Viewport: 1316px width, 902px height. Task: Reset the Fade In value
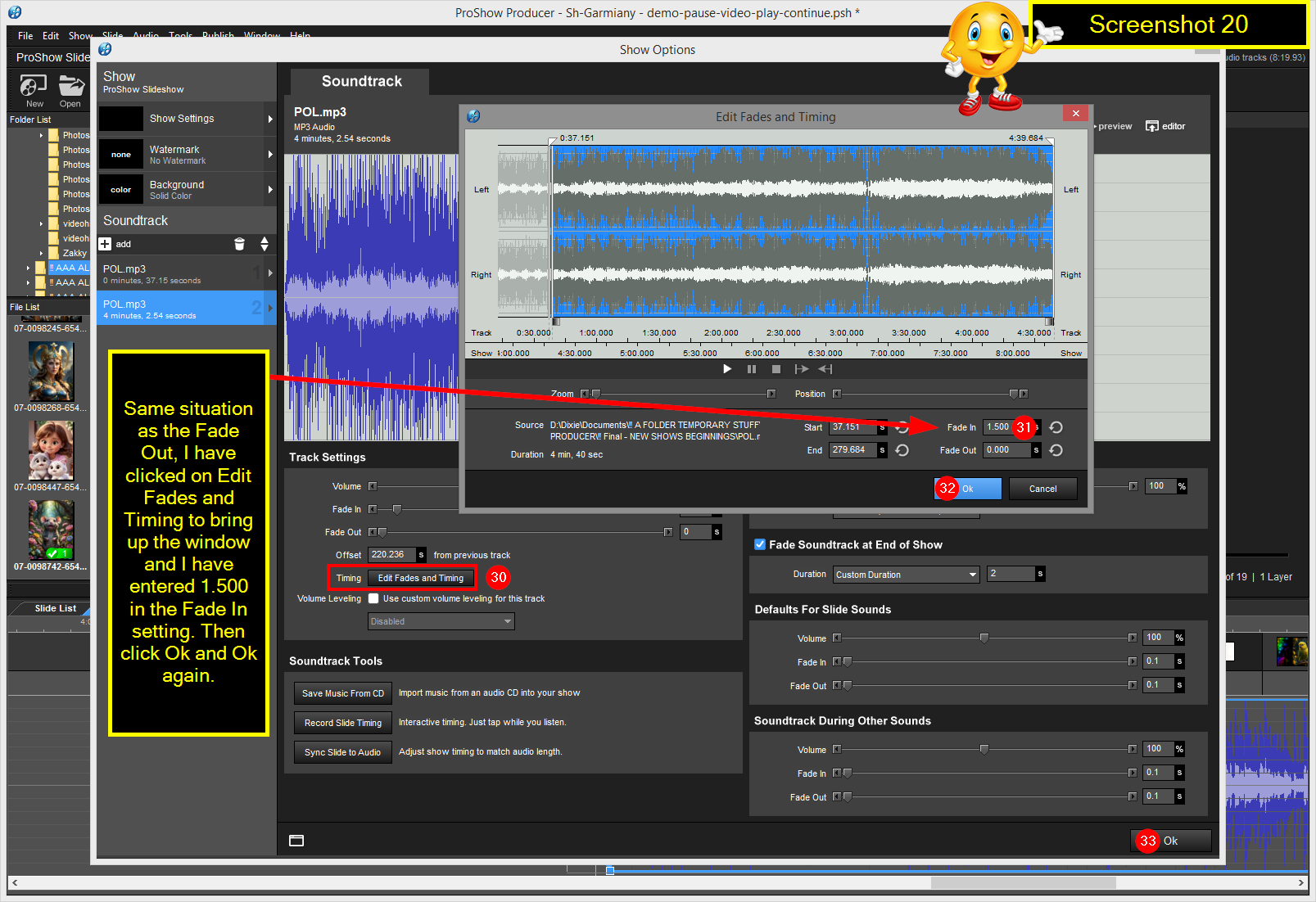coord(1056,427)
